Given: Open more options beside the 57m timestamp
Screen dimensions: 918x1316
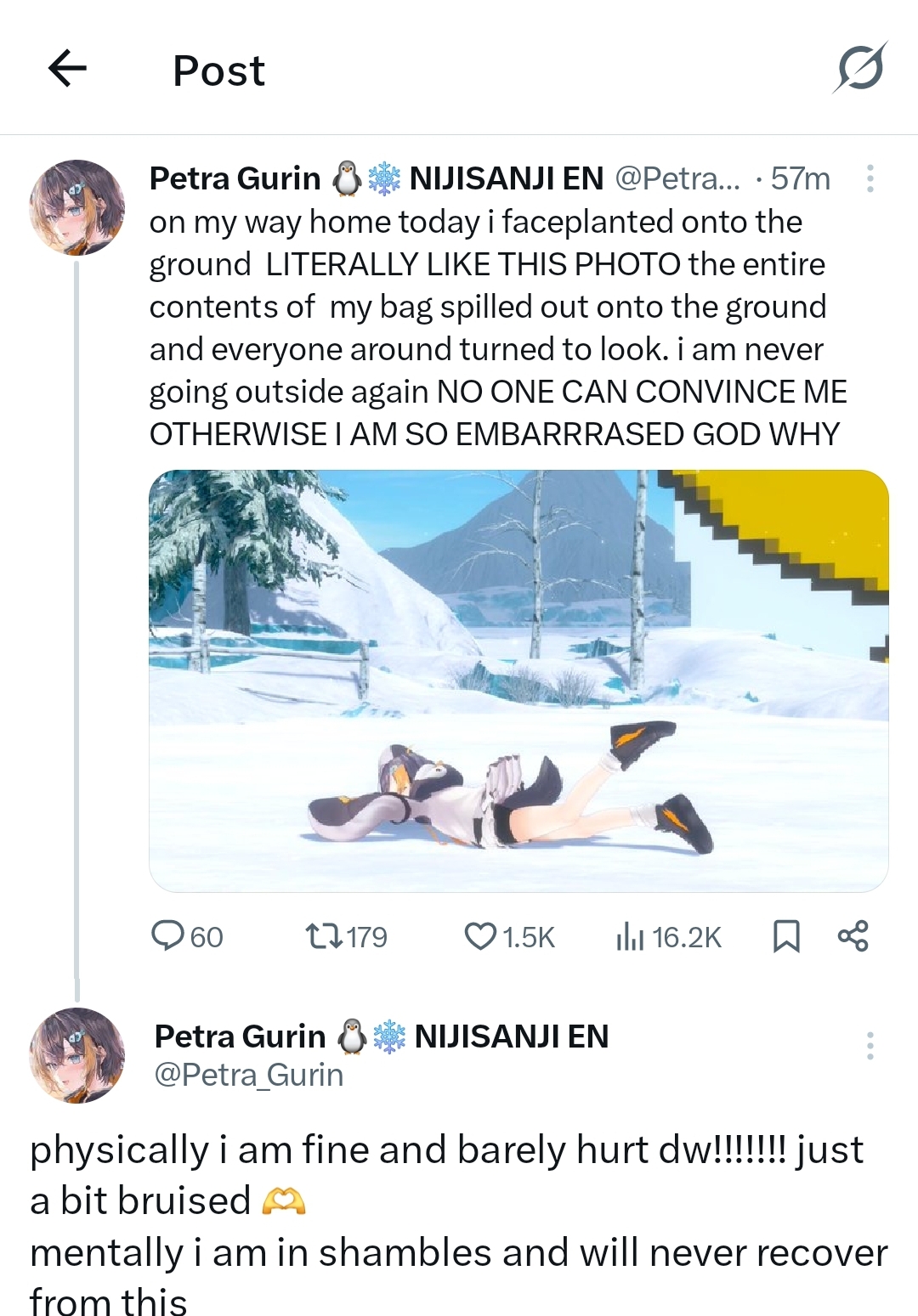Looking at the screenshot, I should pyautogui.click(x=870, y=178).
